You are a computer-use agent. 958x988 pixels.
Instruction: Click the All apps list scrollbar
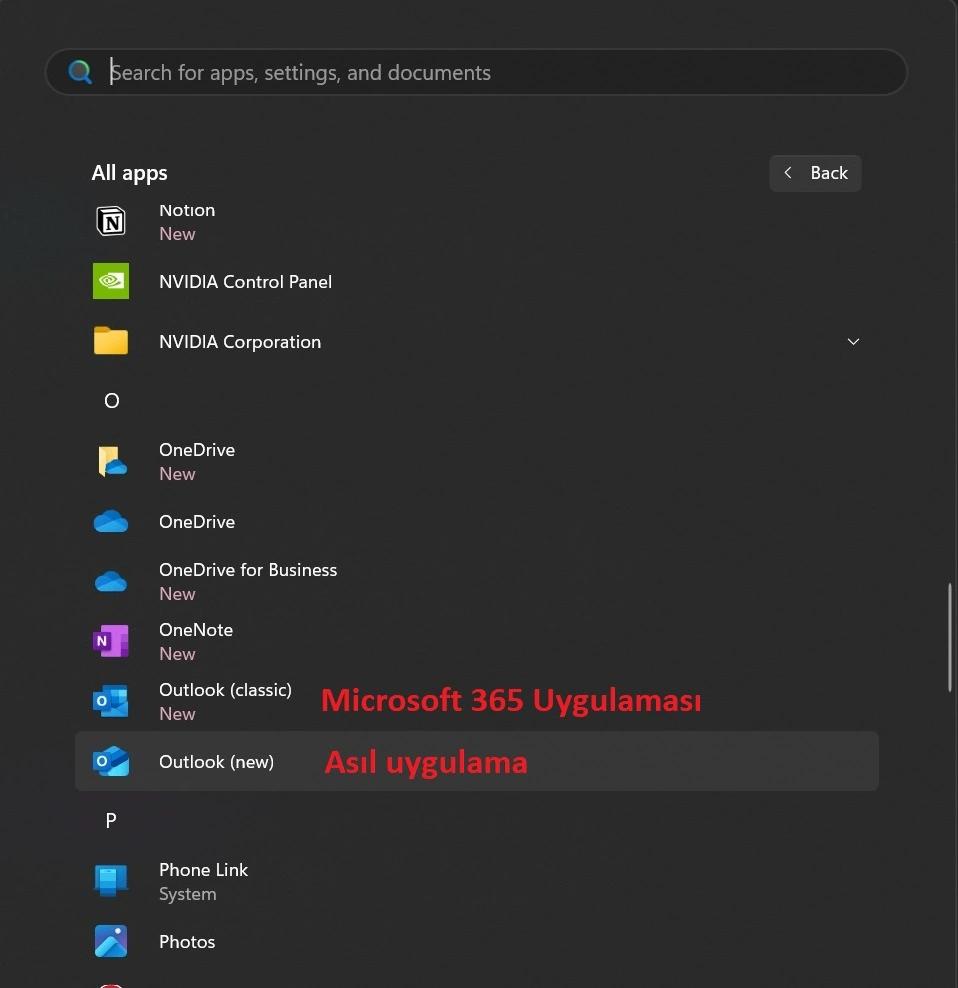[x=949, y=638]
